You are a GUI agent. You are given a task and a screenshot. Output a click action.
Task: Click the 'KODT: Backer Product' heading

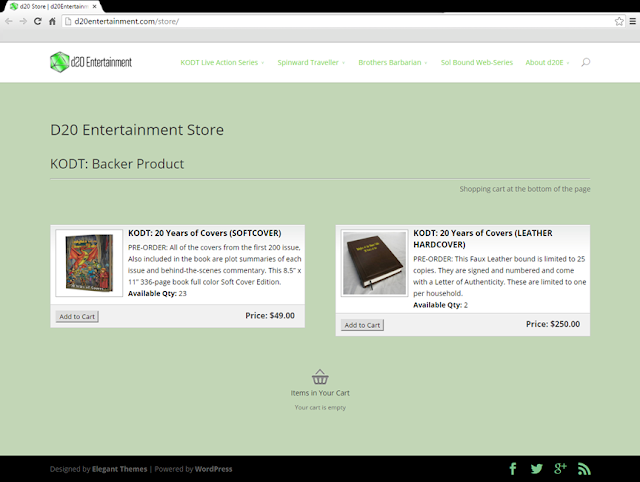tap(117, 164)
